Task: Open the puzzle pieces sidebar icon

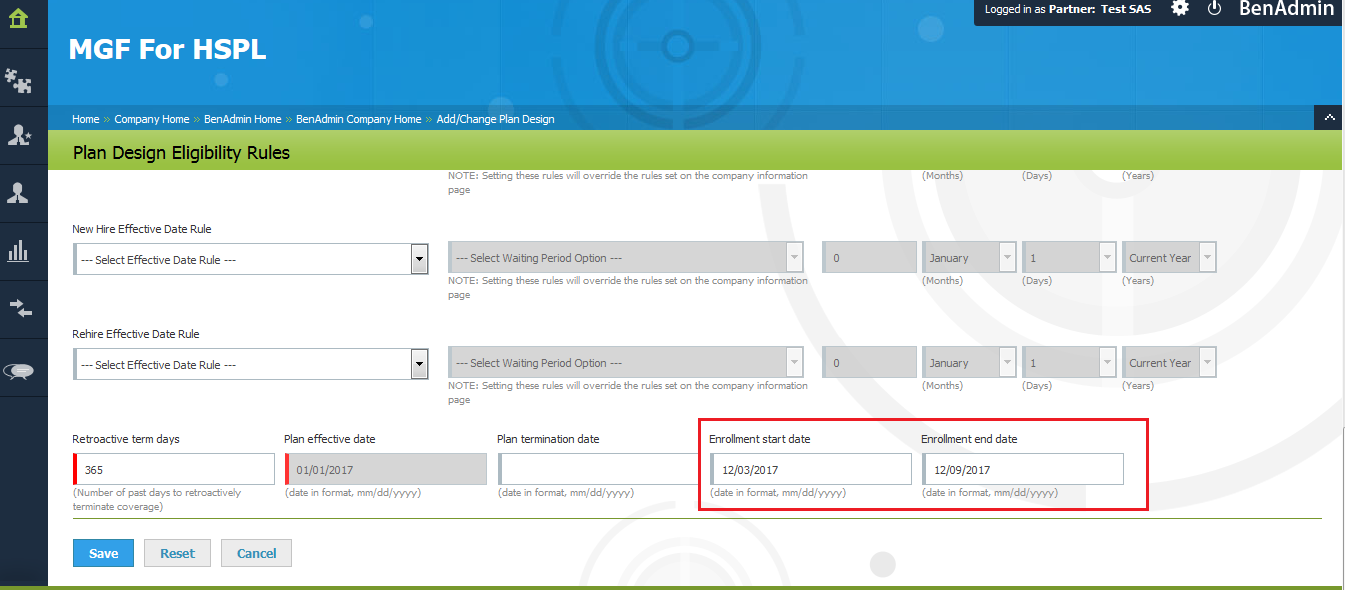Action: pyautogui.click(x=18, y=79)
